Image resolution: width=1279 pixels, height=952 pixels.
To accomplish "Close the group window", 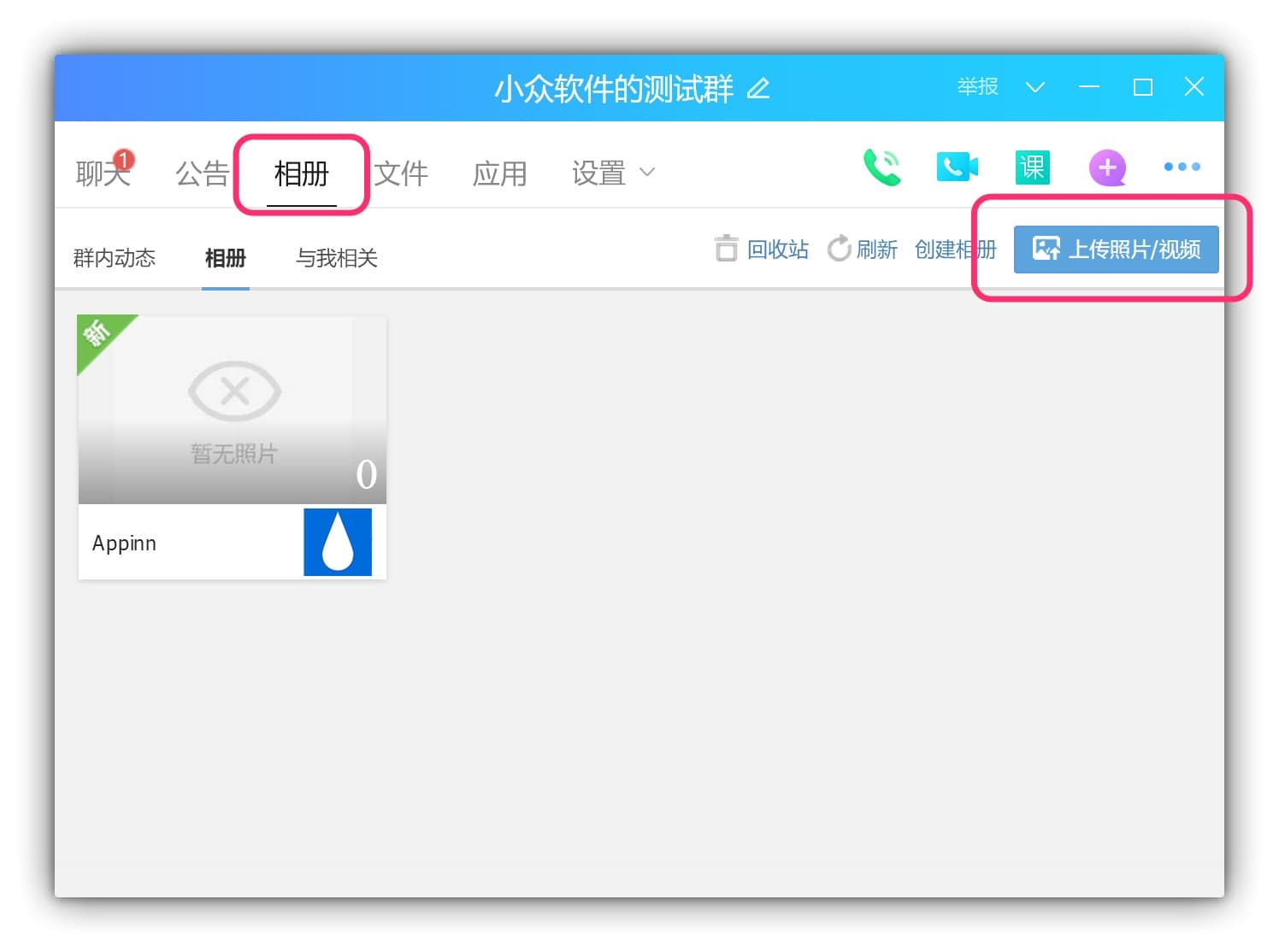I will [1194, 86].
